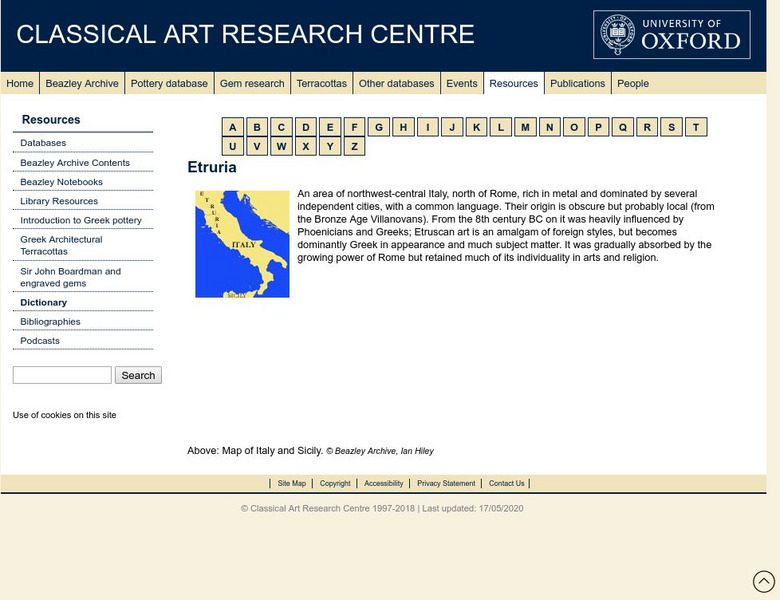Open the People tab
Image resolution: width=780 pixels, height=600 pixels.
click(x=633, y=84)
